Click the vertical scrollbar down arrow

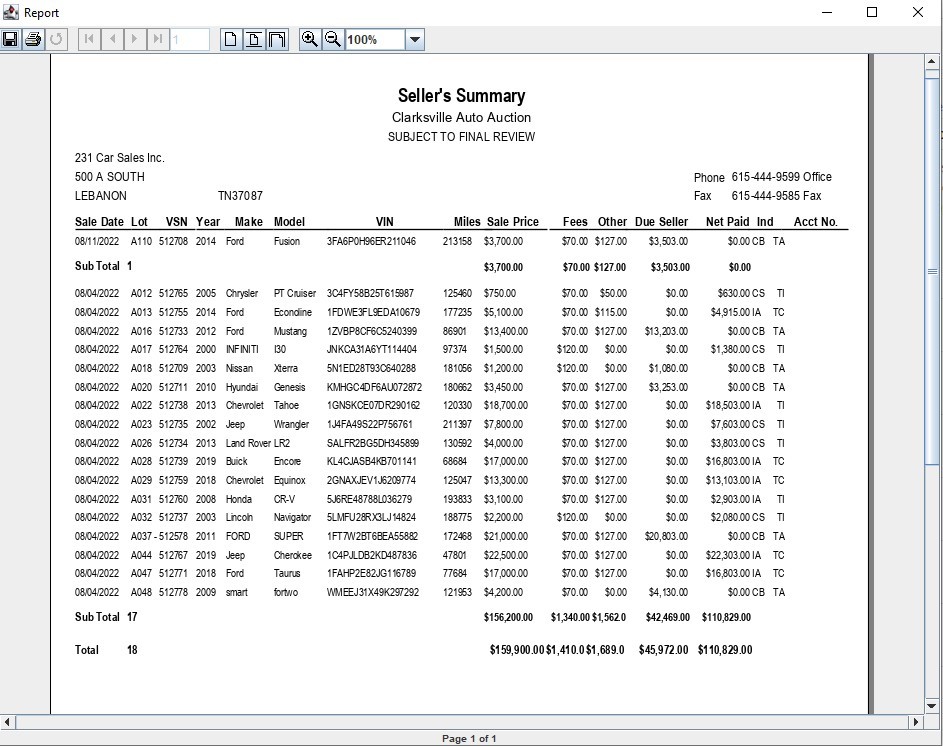[x=932, y=706]
